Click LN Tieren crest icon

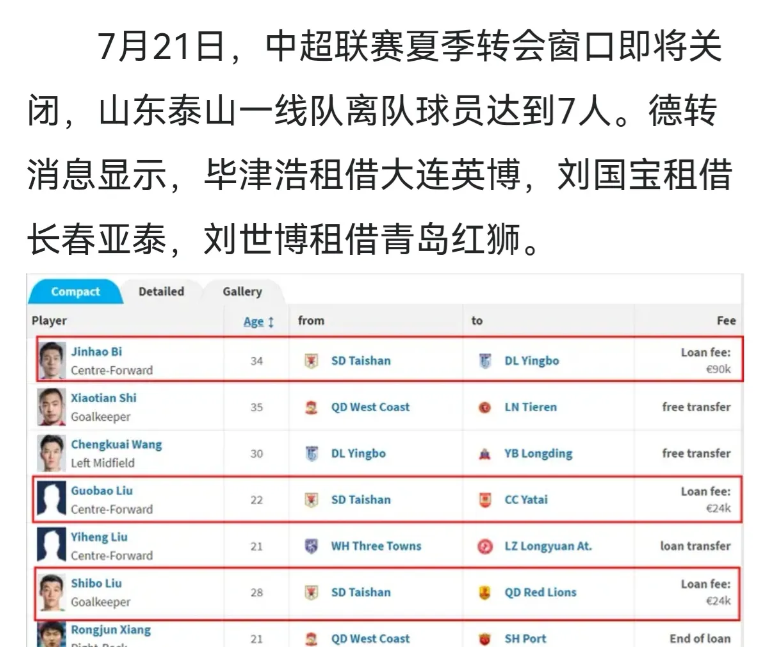point(484,407)
